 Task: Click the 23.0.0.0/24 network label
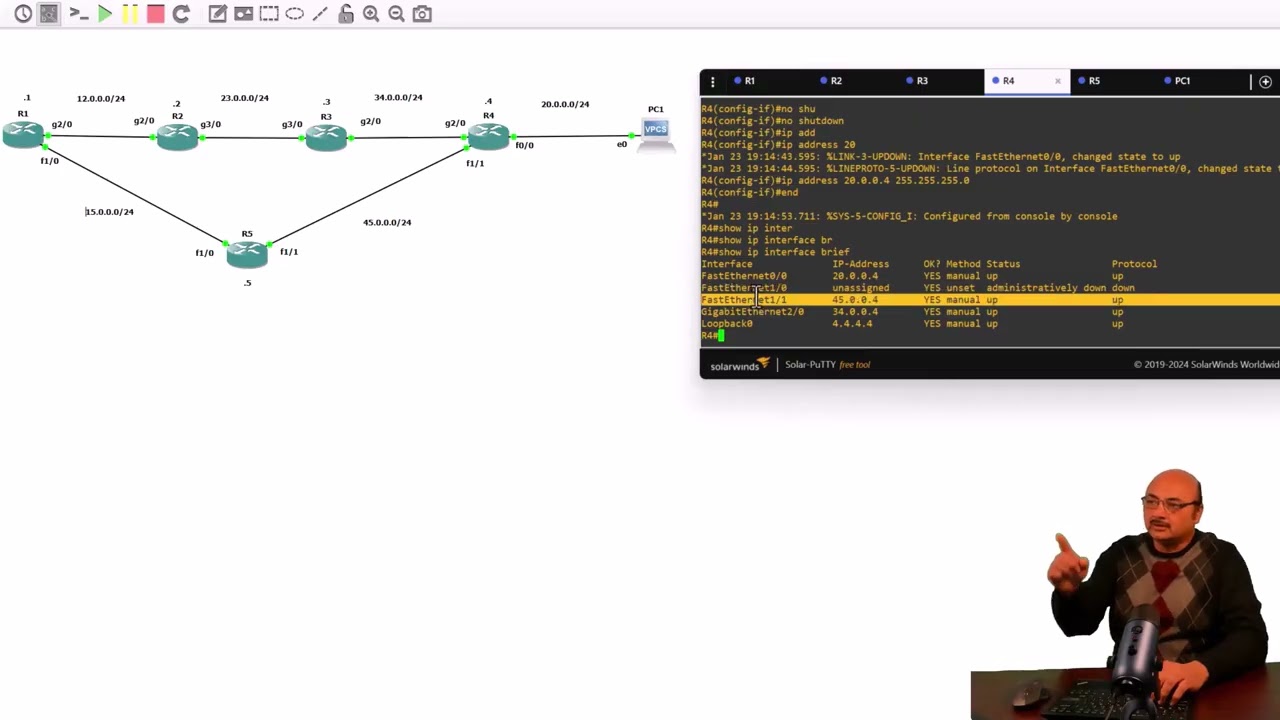point(245,98)
